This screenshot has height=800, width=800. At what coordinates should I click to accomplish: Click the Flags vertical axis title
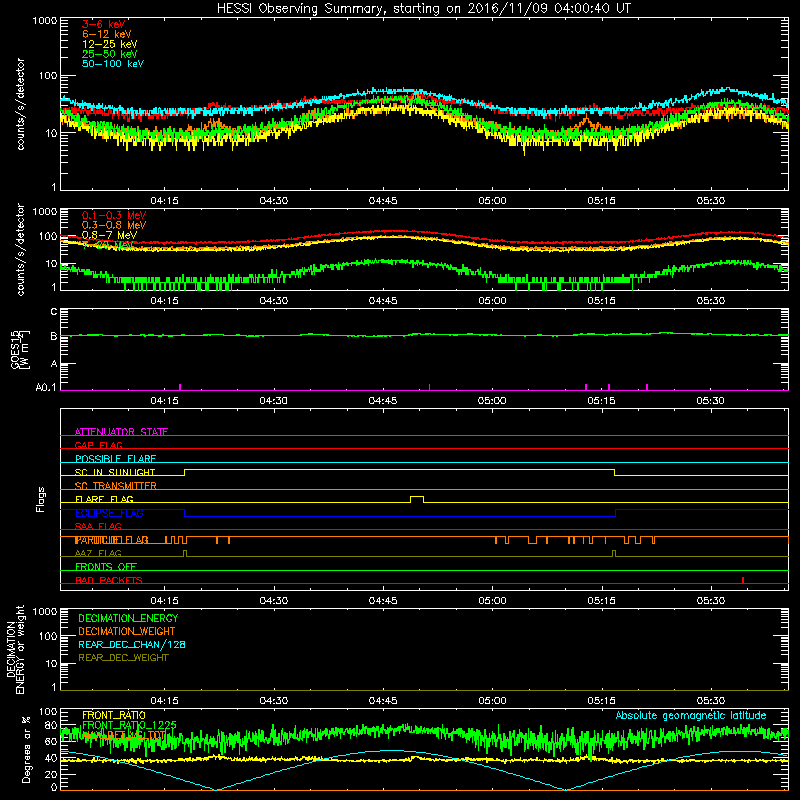[40, 499]
